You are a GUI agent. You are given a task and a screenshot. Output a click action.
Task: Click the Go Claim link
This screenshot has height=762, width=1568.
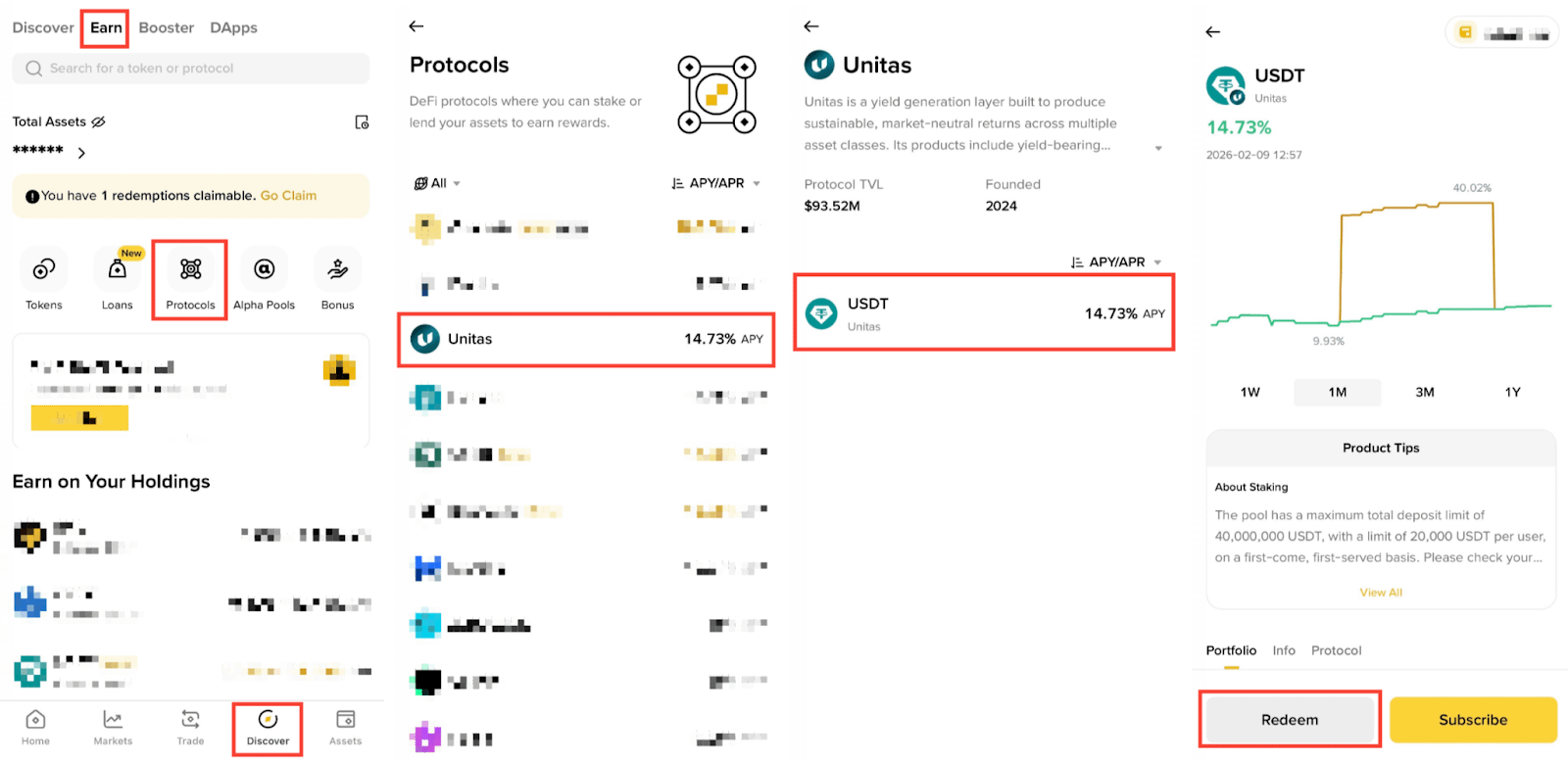[288, 196]
